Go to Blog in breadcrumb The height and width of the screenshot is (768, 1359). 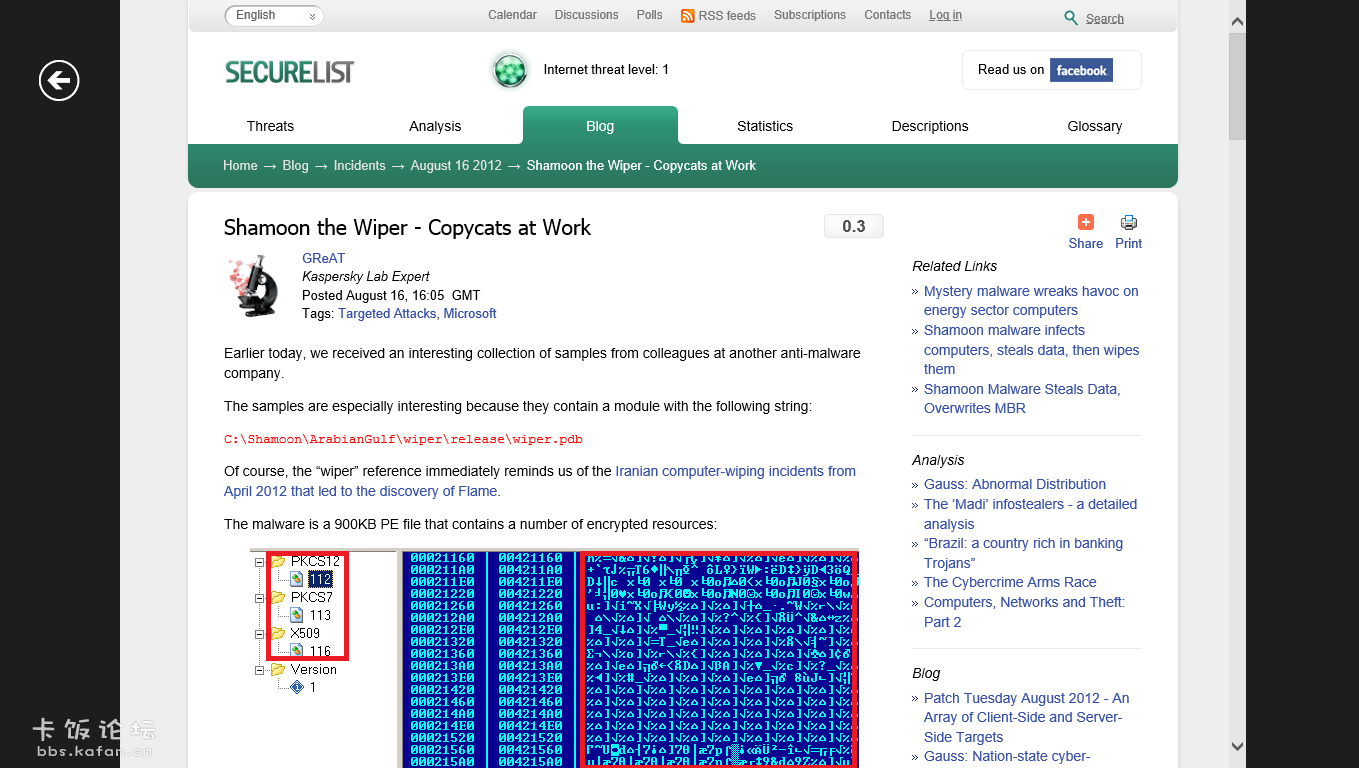click(x=295, y=166)
